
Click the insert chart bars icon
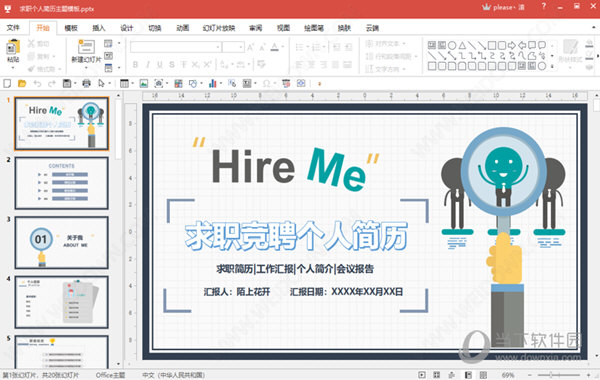(x=213, y=83)
